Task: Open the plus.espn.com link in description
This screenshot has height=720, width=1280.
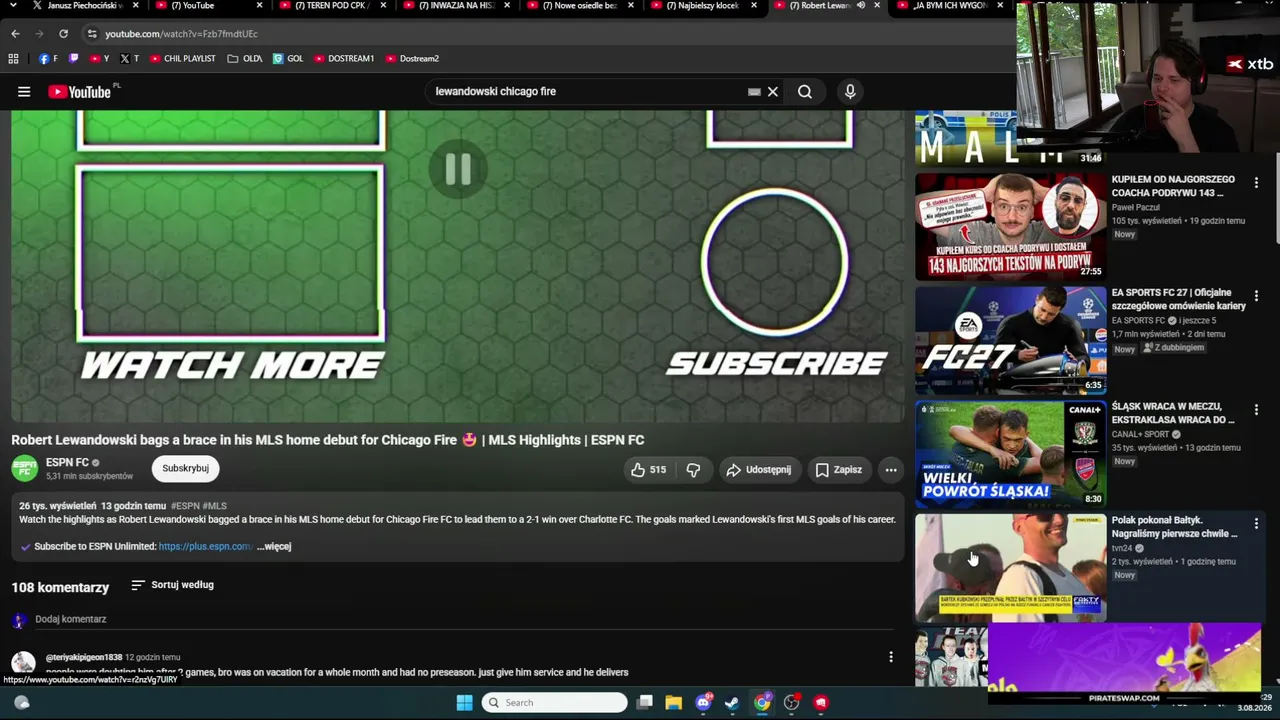Action: coord(205,547)
